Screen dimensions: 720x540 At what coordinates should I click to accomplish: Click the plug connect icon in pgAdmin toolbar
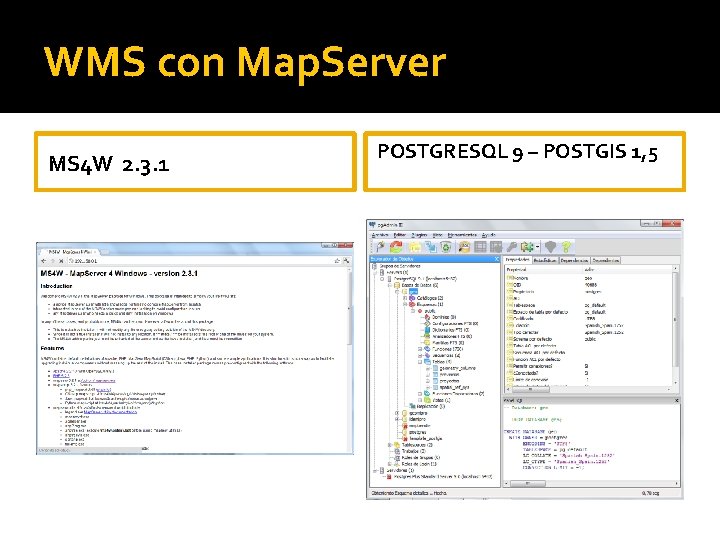[x=380, y=247]
